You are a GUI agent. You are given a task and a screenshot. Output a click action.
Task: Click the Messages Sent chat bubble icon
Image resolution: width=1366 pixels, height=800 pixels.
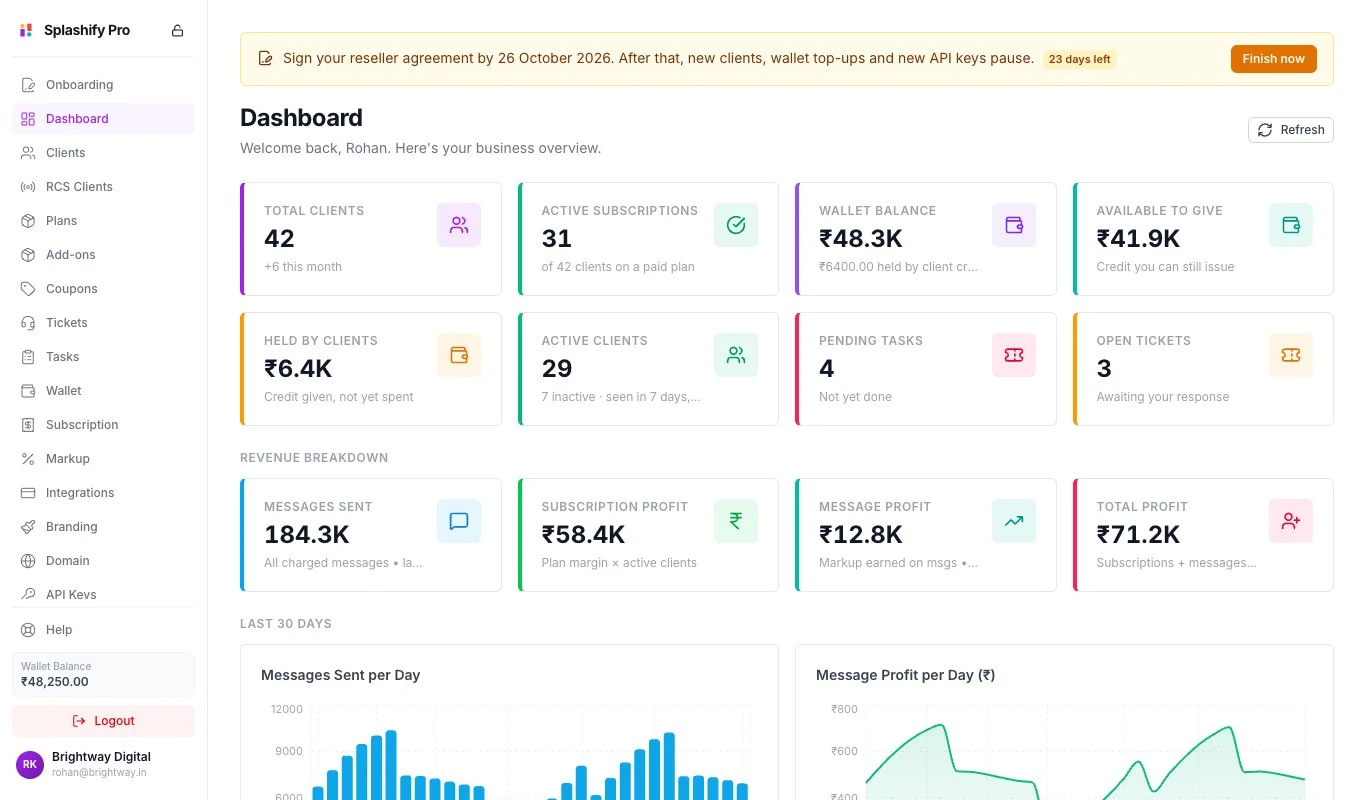pyautogui.click(x=459, y=521)
